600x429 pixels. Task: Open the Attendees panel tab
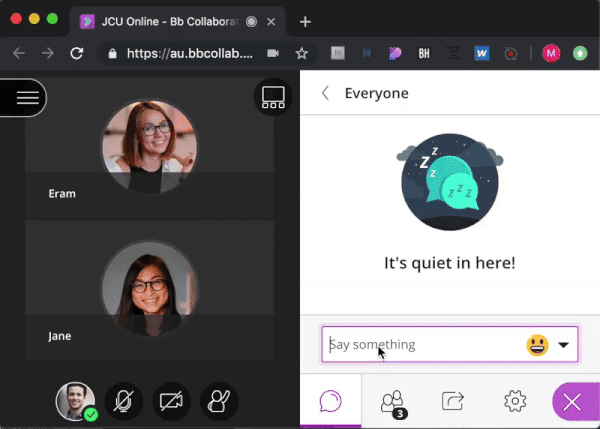tap(393, 402)
